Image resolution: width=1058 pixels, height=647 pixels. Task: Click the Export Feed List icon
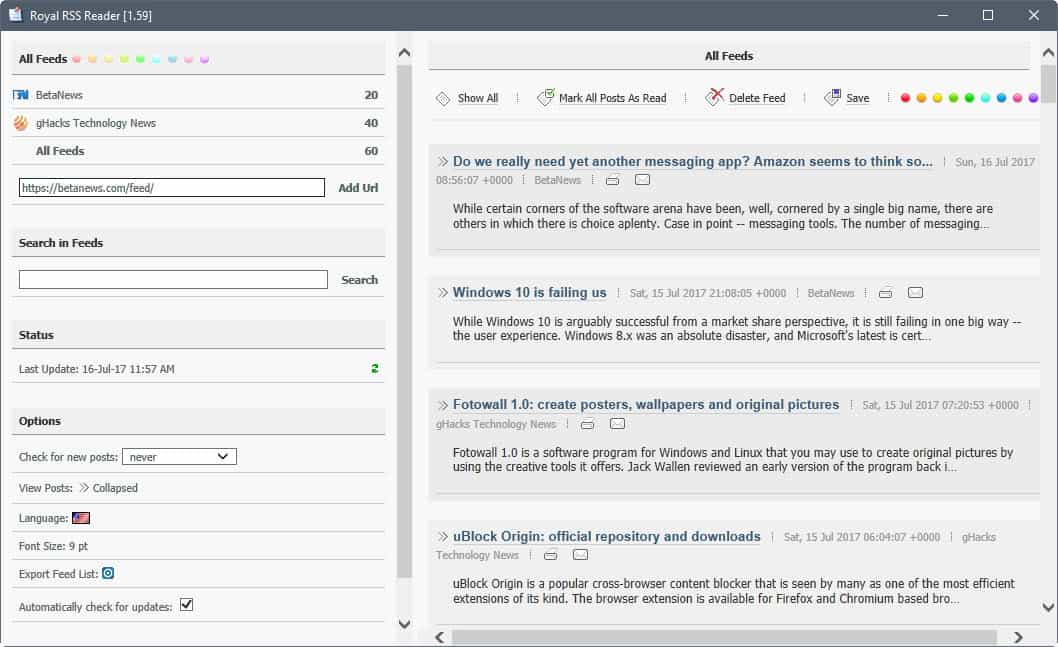108,573
